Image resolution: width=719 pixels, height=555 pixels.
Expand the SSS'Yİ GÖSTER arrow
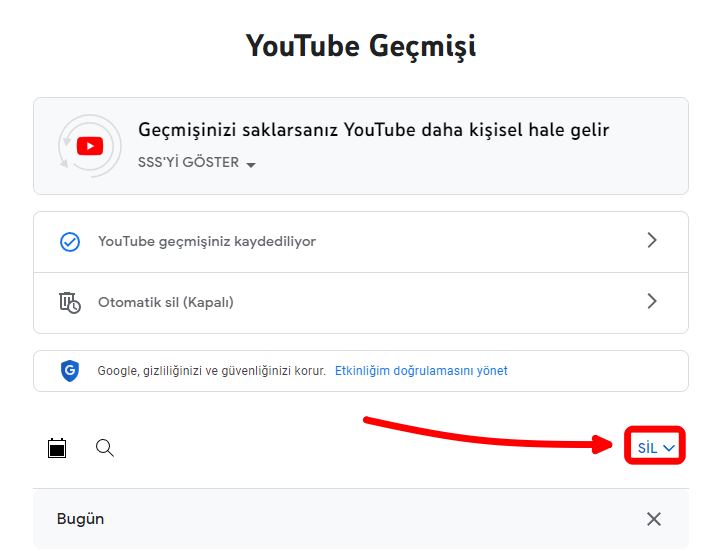251,164
